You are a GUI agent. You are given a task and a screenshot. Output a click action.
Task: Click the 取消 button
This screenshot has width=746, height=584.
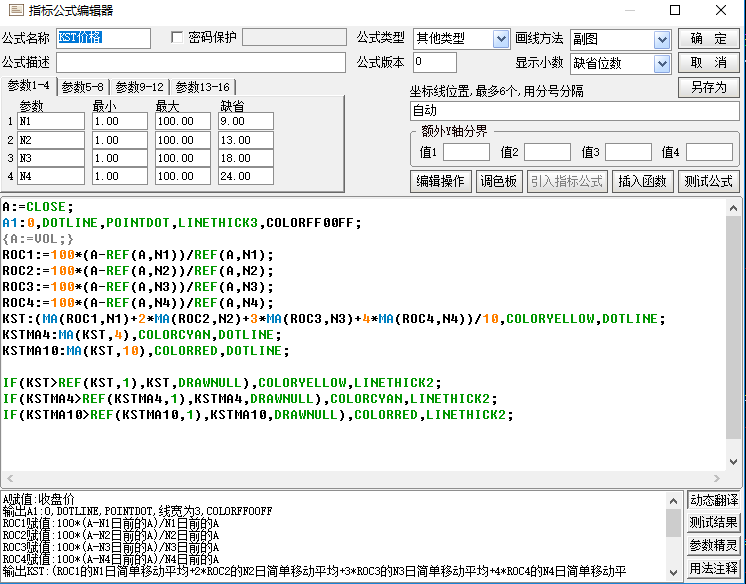click(708, 63)
